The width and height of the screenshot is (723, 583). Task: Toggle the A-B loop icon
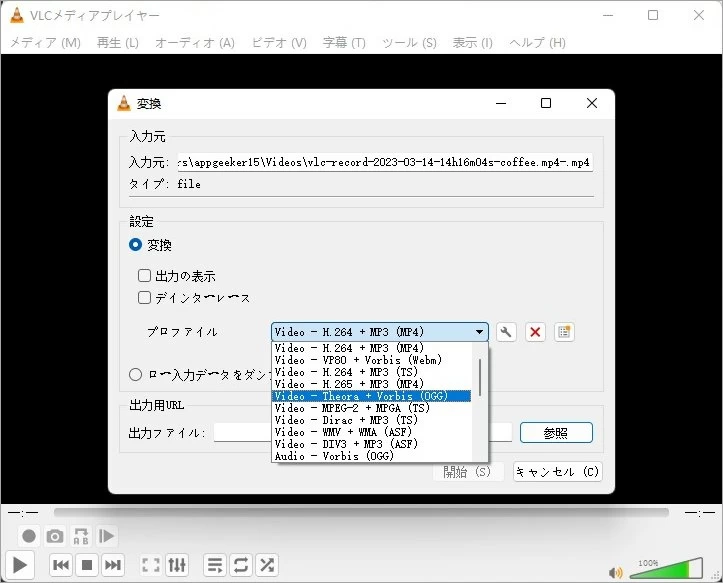(81, 536)
